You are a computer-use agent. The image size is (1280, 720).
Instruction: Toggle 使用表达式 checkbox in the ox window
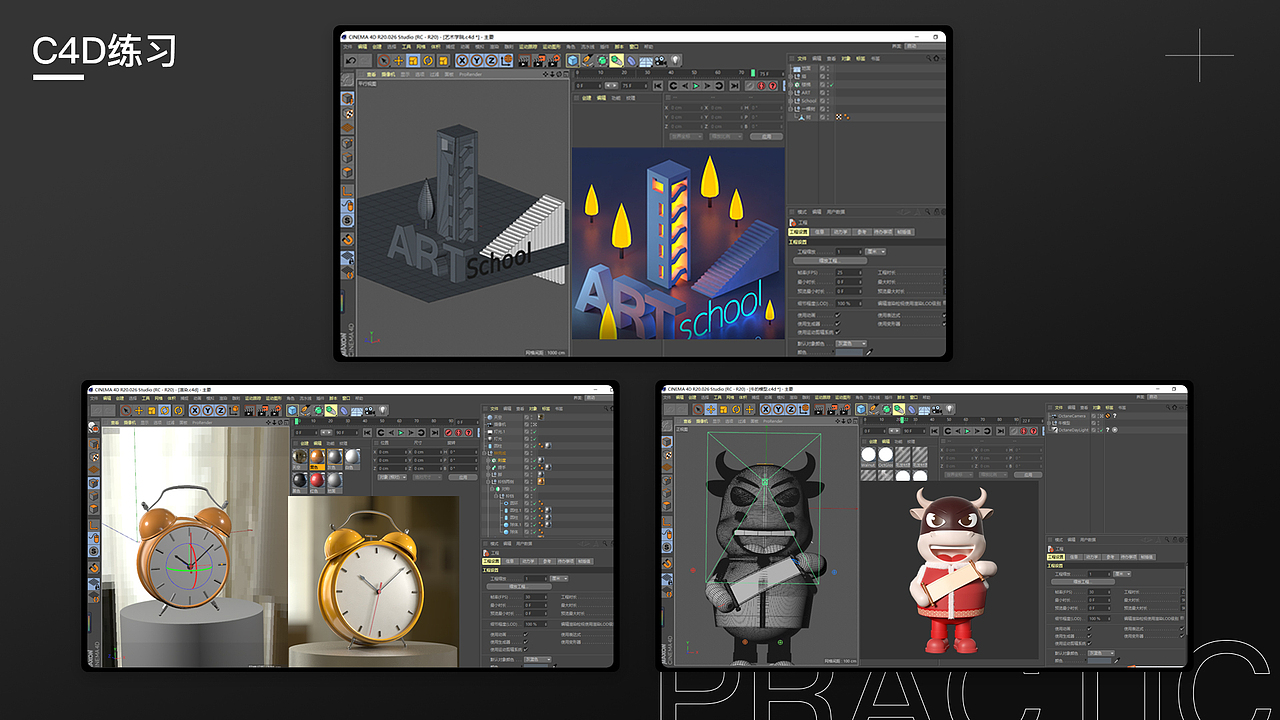1181,628
